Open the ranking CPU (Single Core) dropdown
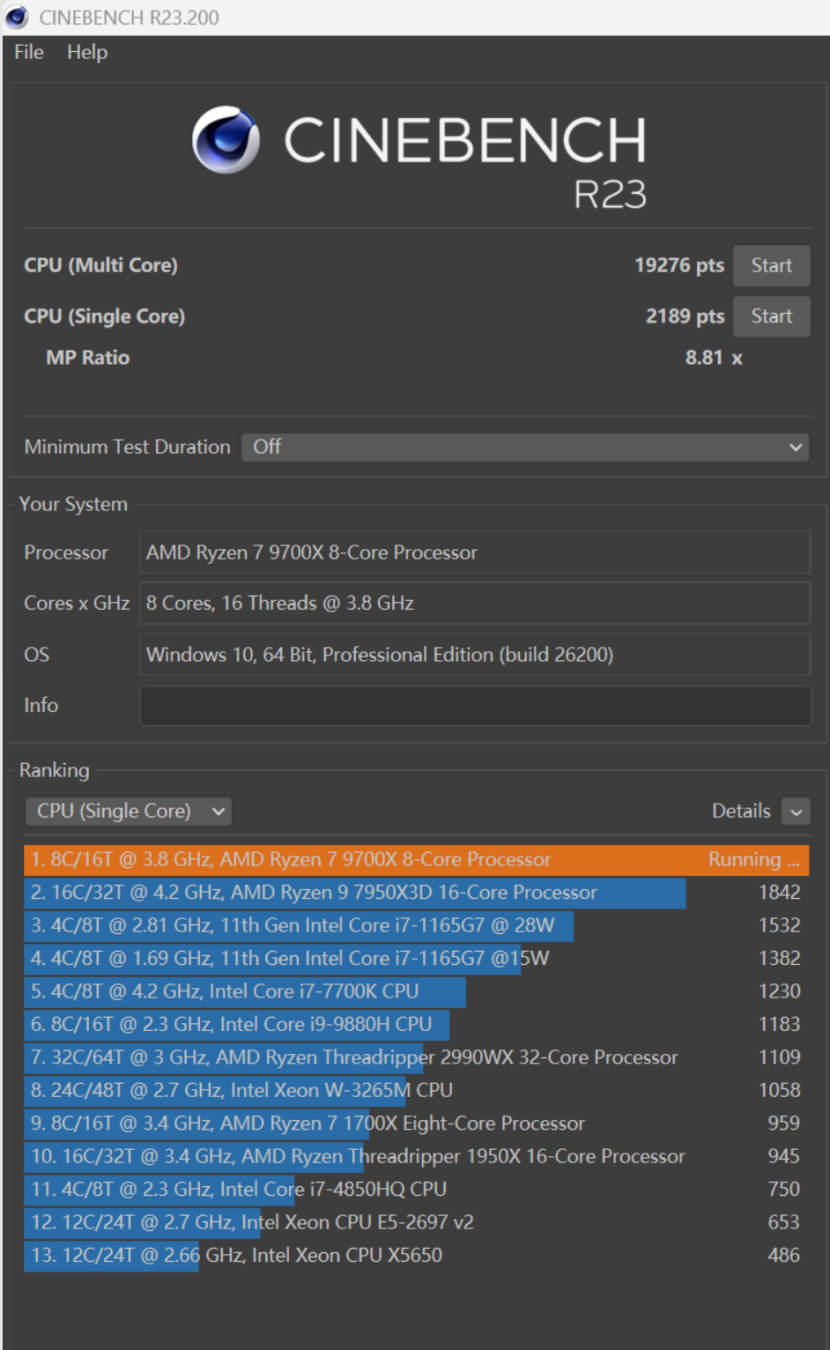 tap(128, 811)
